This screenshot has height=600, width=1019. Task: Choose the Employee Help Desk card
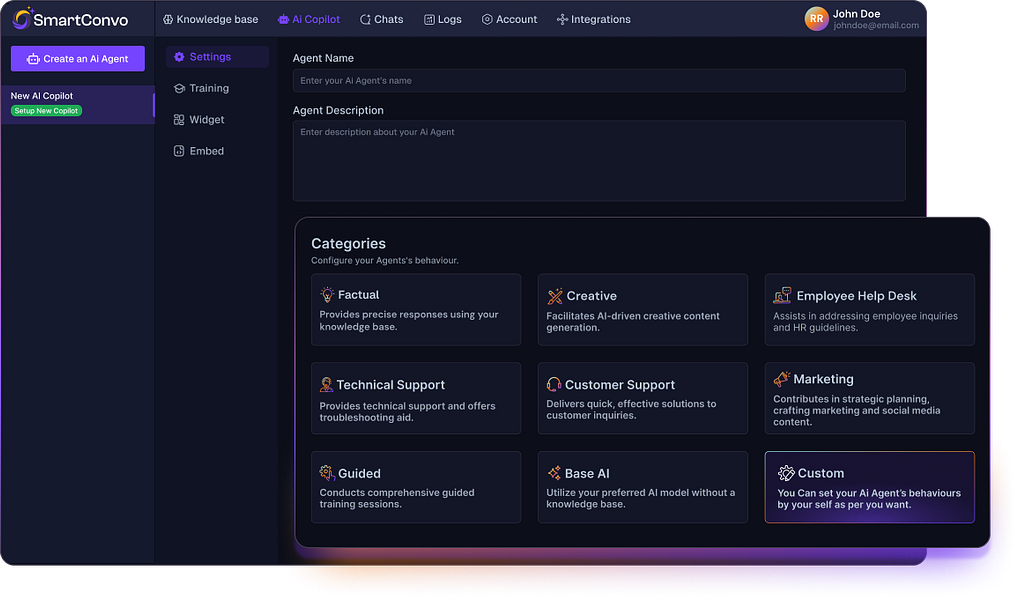click(x=870, y=309)
